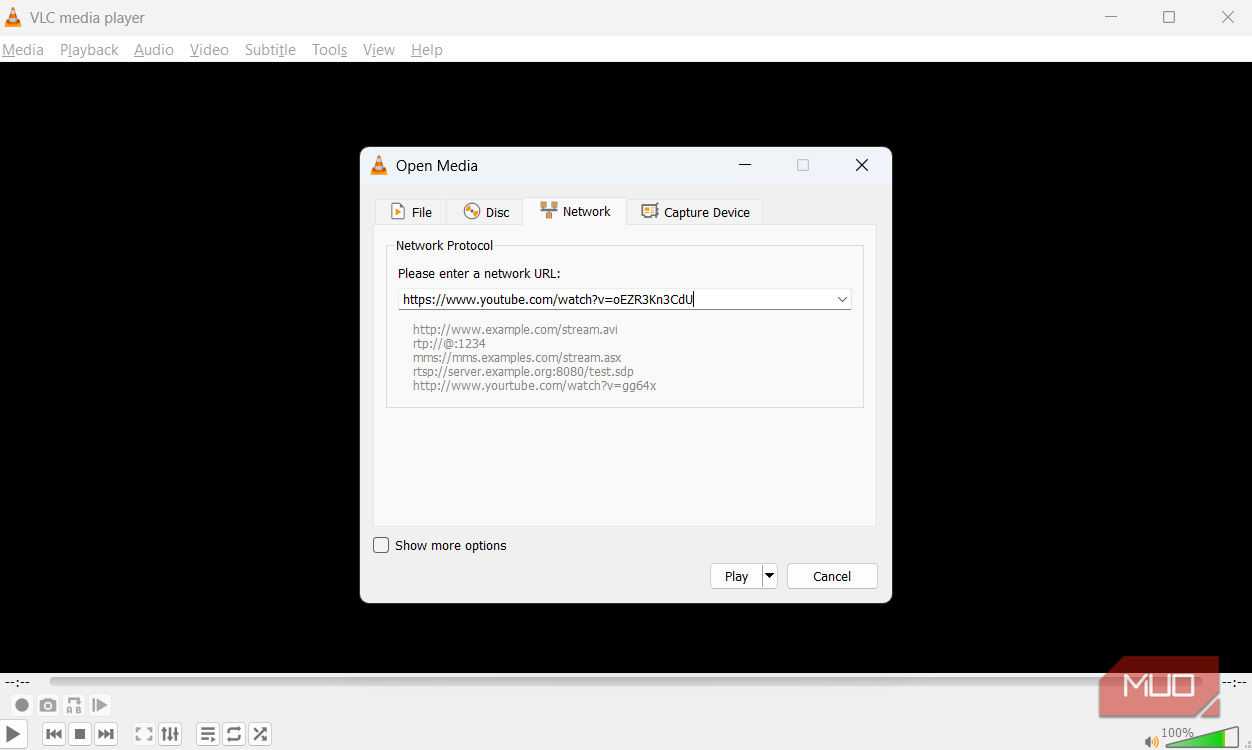Screen dimensions: 1252x750
Task: Start playback with the main play button
Action: [x=13, y=734]
